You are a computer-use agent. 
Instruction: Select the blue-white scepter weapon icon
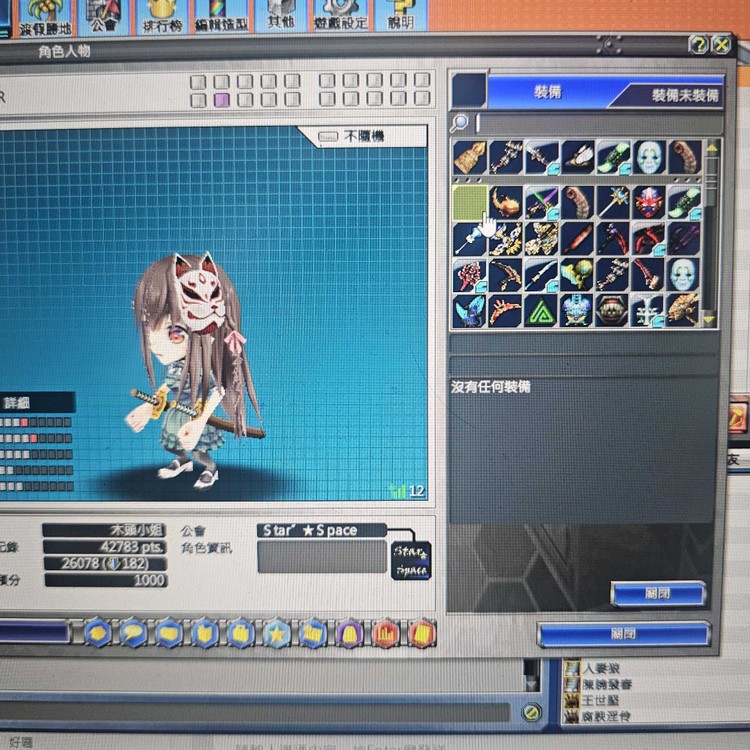469,239
